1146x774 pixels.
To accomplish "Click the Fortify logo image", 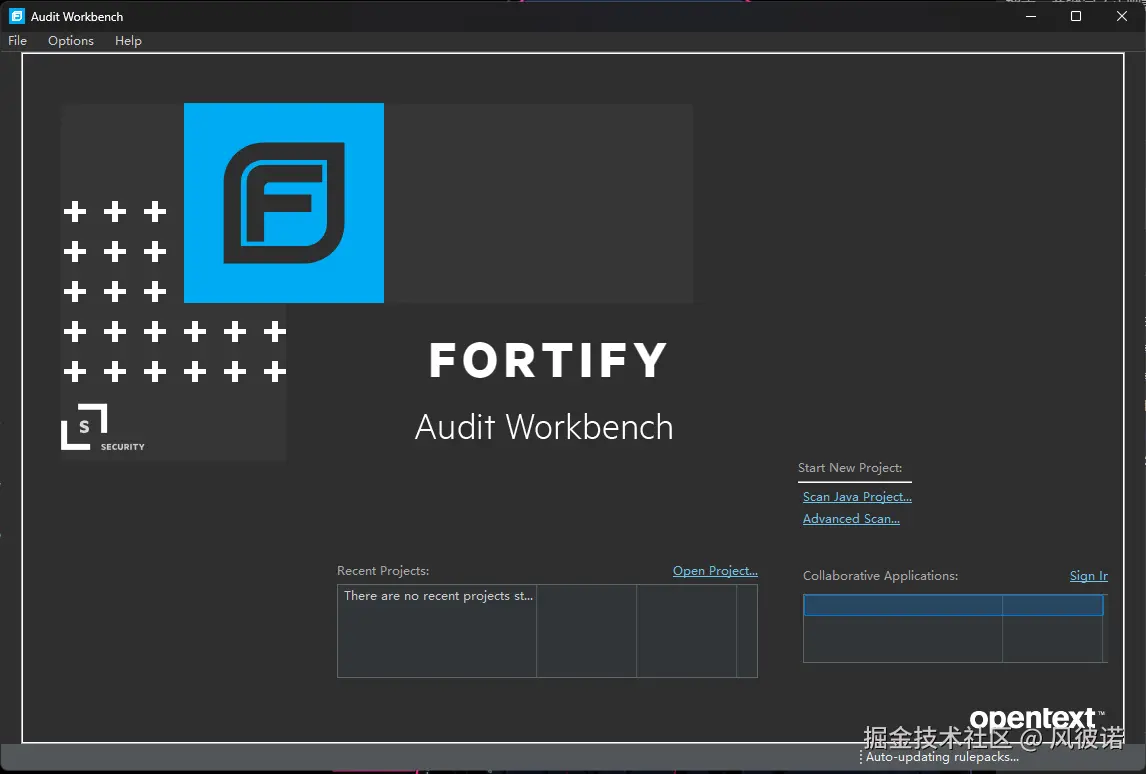I will 284,202.
